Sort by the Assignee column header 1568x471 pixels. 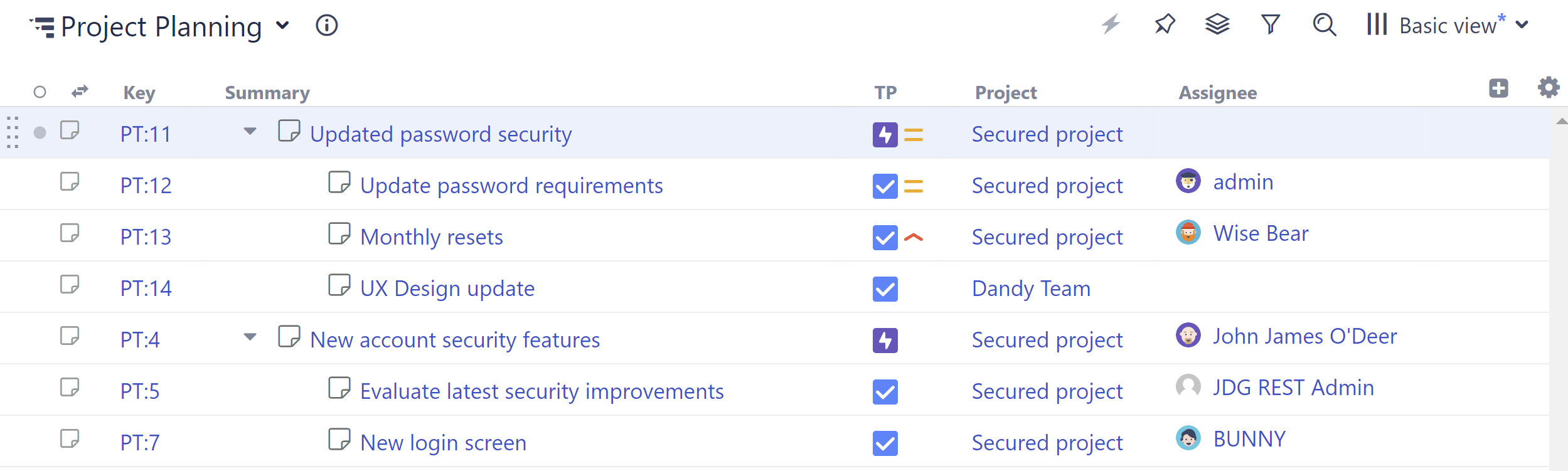point(1217,93)
